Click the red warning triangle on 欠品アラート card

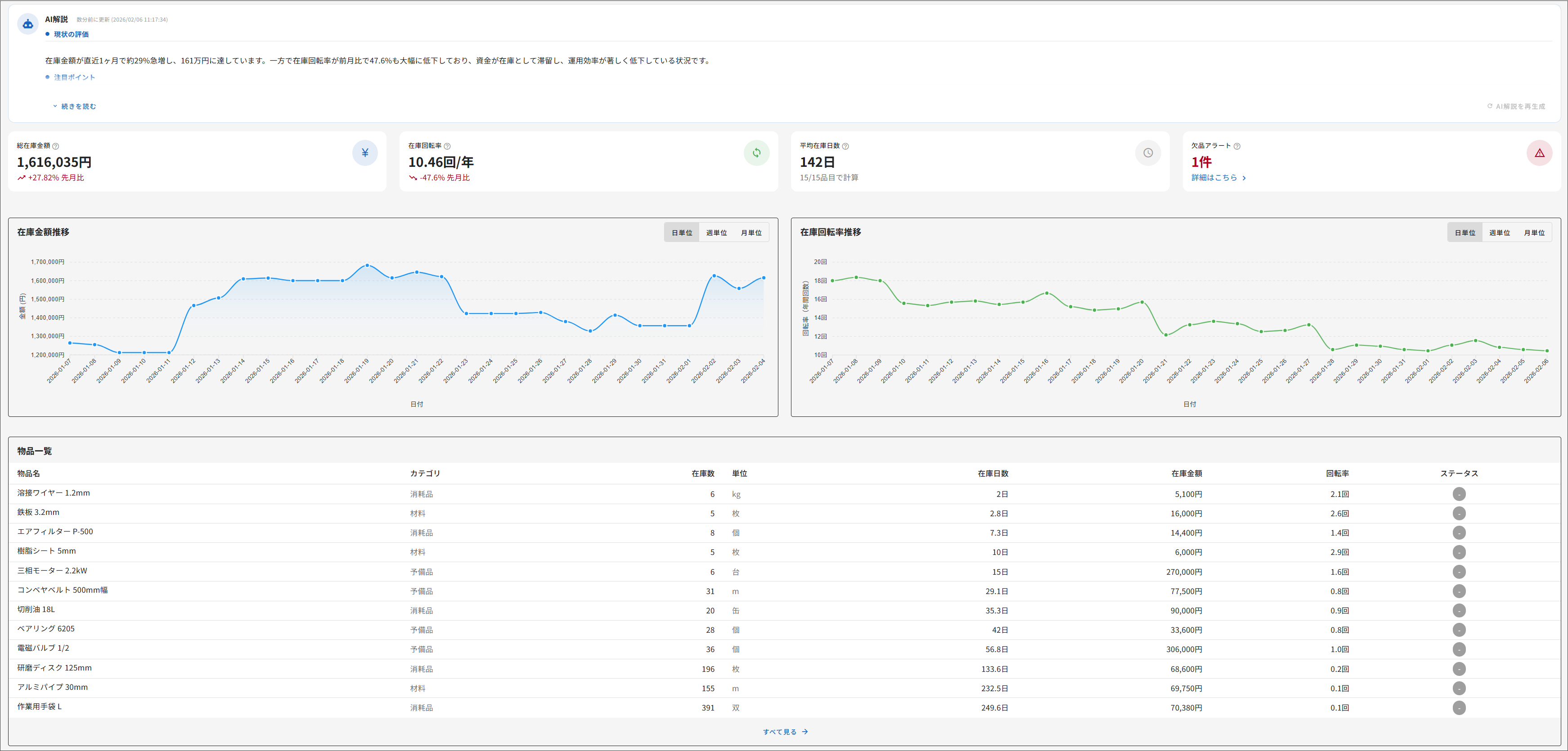point(1539,153)
